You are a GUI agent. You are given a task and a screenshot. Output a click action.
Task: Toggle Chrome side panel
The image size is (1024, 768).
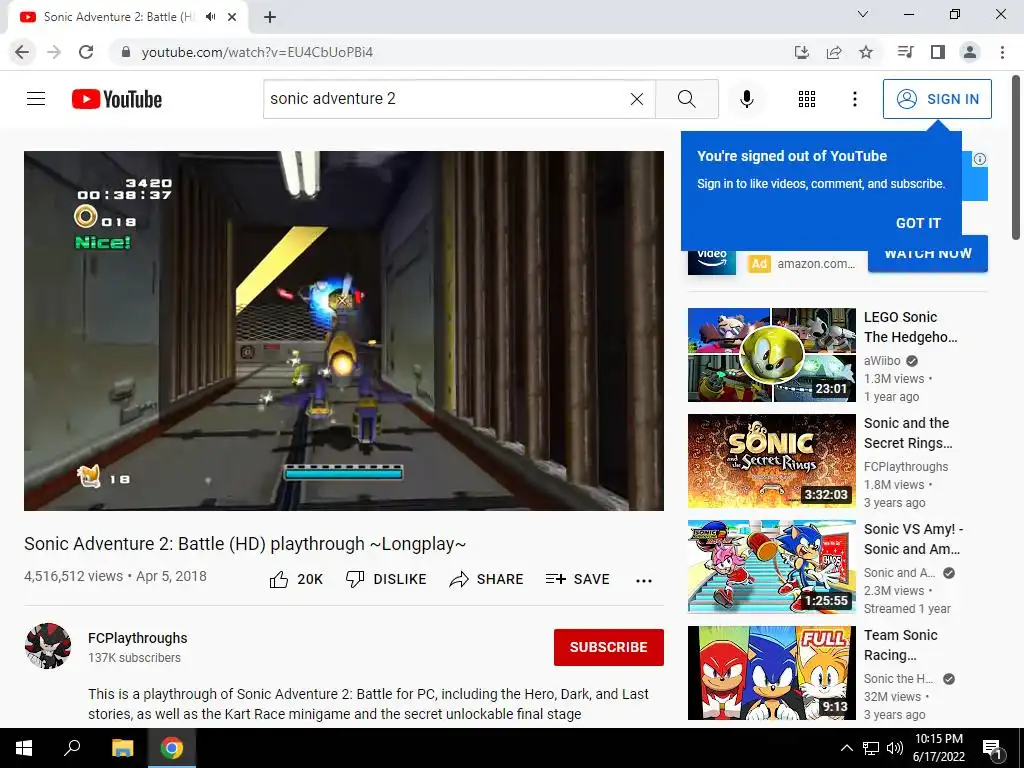(x=938, y=52)
